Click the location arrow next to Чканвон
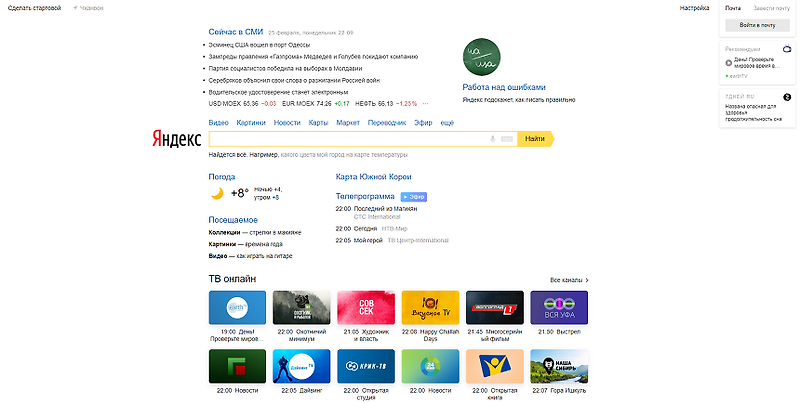Viewport: 800px width, 403px height. (75, 8)
